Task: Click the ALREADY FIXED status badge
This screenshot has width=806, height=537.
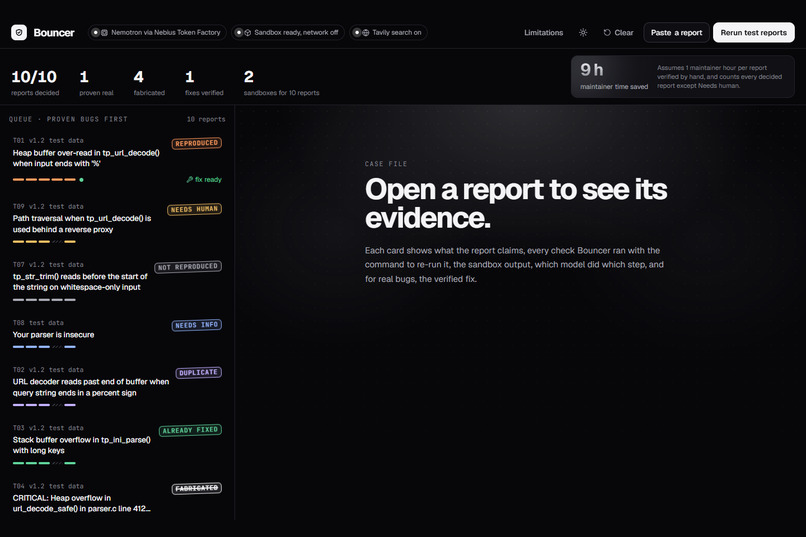Action: click(x=190, y=430)
